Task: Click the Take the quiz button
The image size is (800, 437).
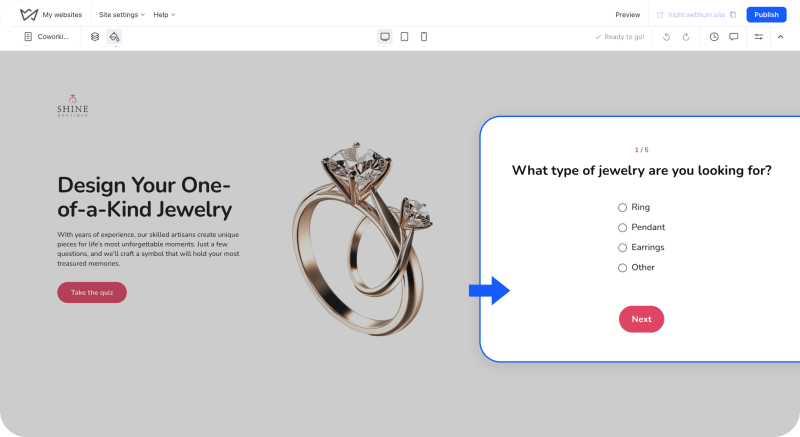Action: (x=92, y=292)
